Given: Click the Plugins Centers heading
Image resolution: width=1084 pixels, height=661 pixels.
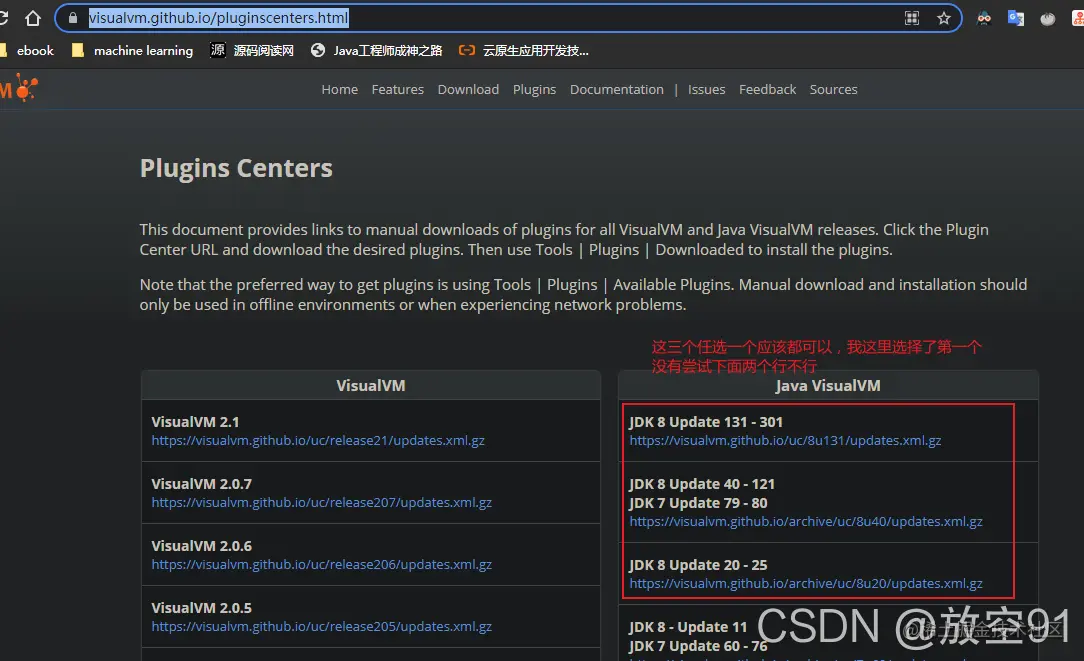Looking at the screenshot, I should tap(236, 168).
